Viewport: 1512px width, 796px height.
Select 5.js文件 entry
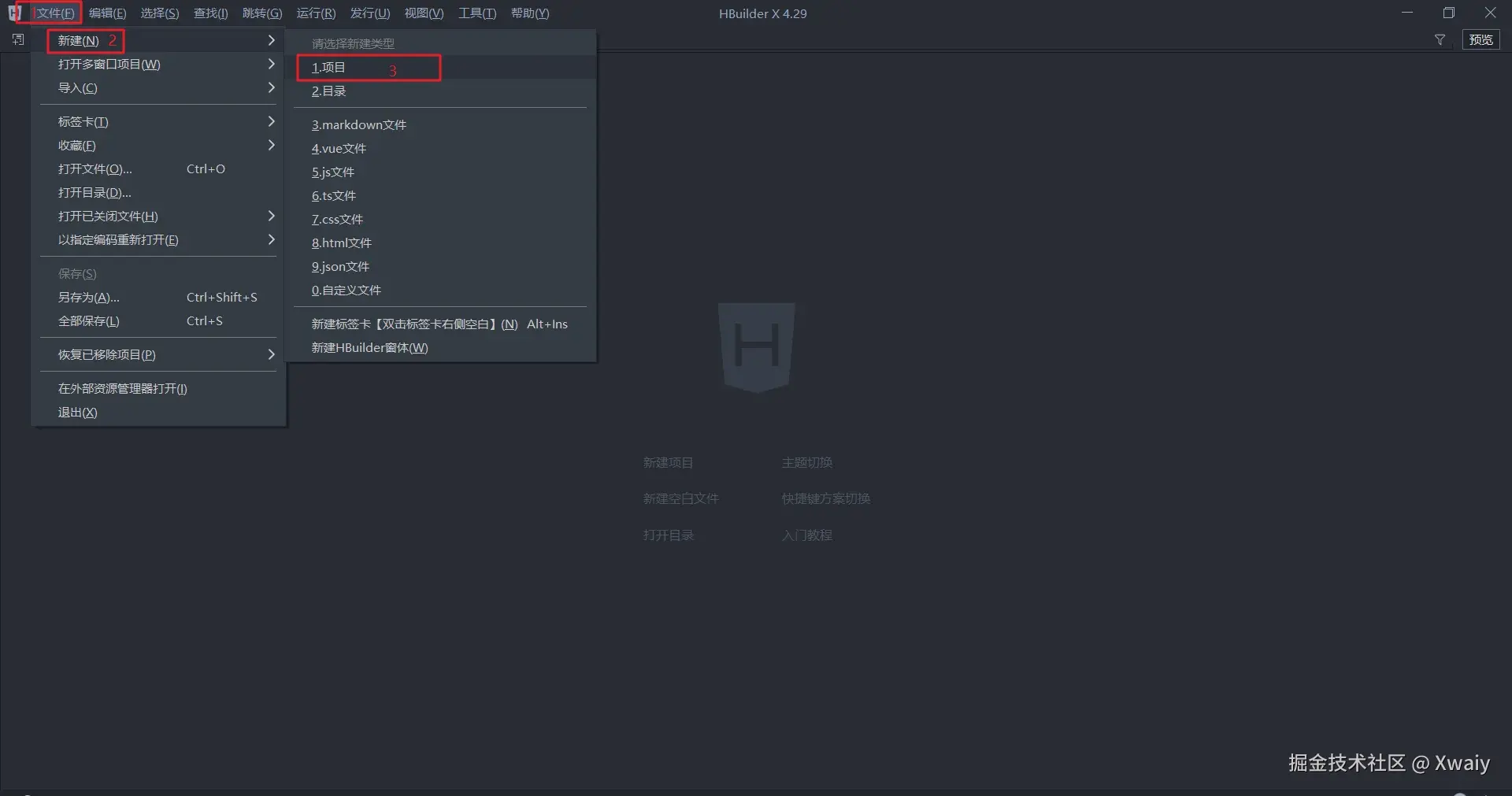pyautogui.click(x=440, y=172)
